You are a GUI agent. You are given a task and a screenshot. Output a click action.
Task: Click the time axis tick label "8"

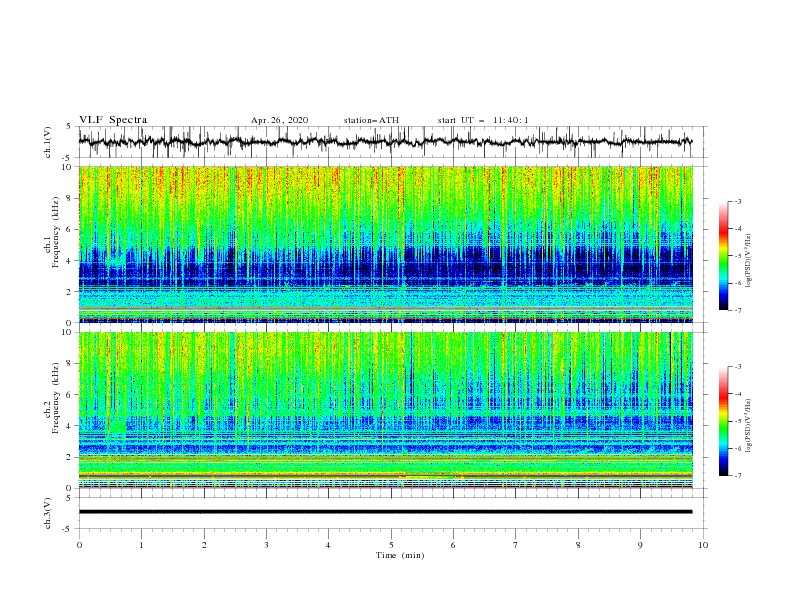coord(578,545)
